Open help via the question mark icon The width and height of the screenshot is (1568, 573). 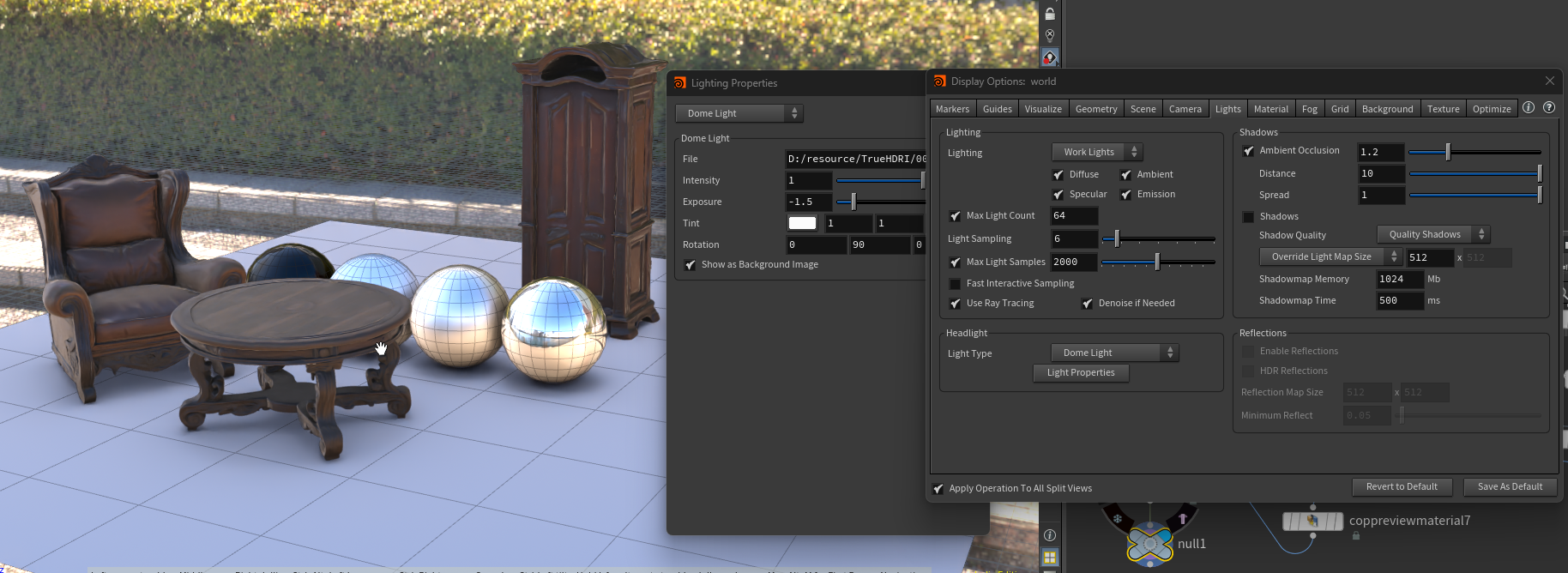coord(1549,107)
